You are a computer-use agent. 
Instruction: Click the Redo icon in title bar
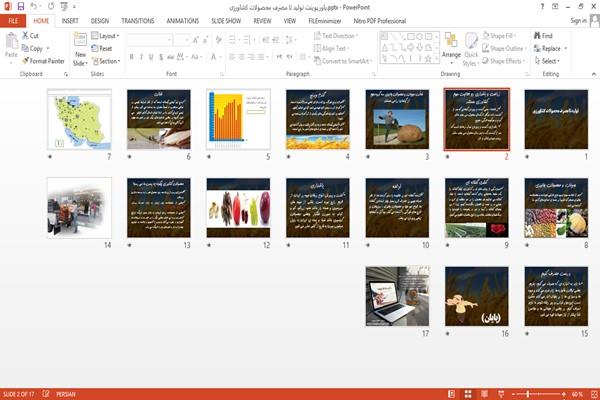click(x=51, y=6)
